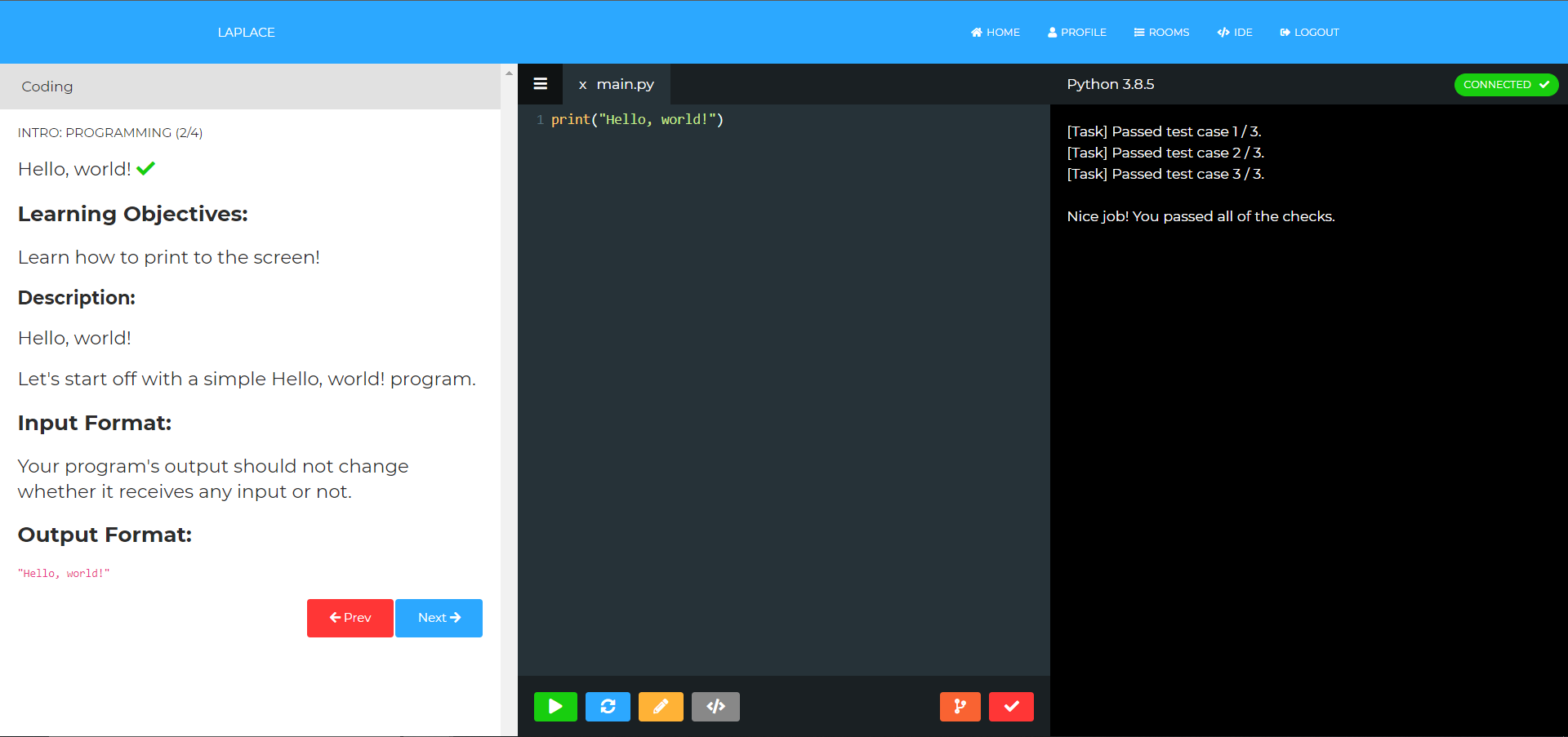Close the main.py tab with x
The height and width of the screenshot is (737, 1568).
(582, 85)
